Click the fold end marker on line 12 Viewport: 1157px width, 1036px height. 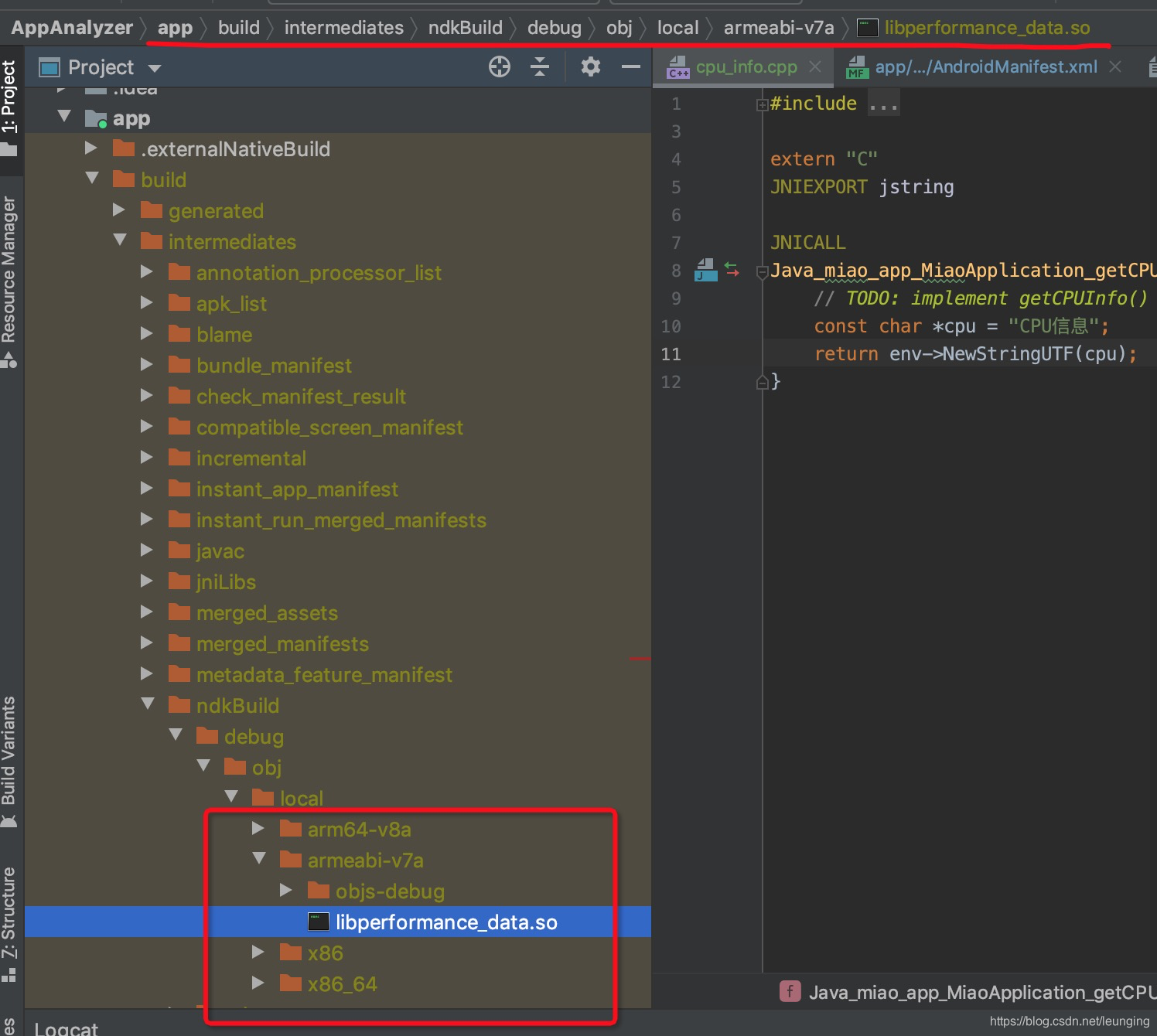(x=762, y=382)
